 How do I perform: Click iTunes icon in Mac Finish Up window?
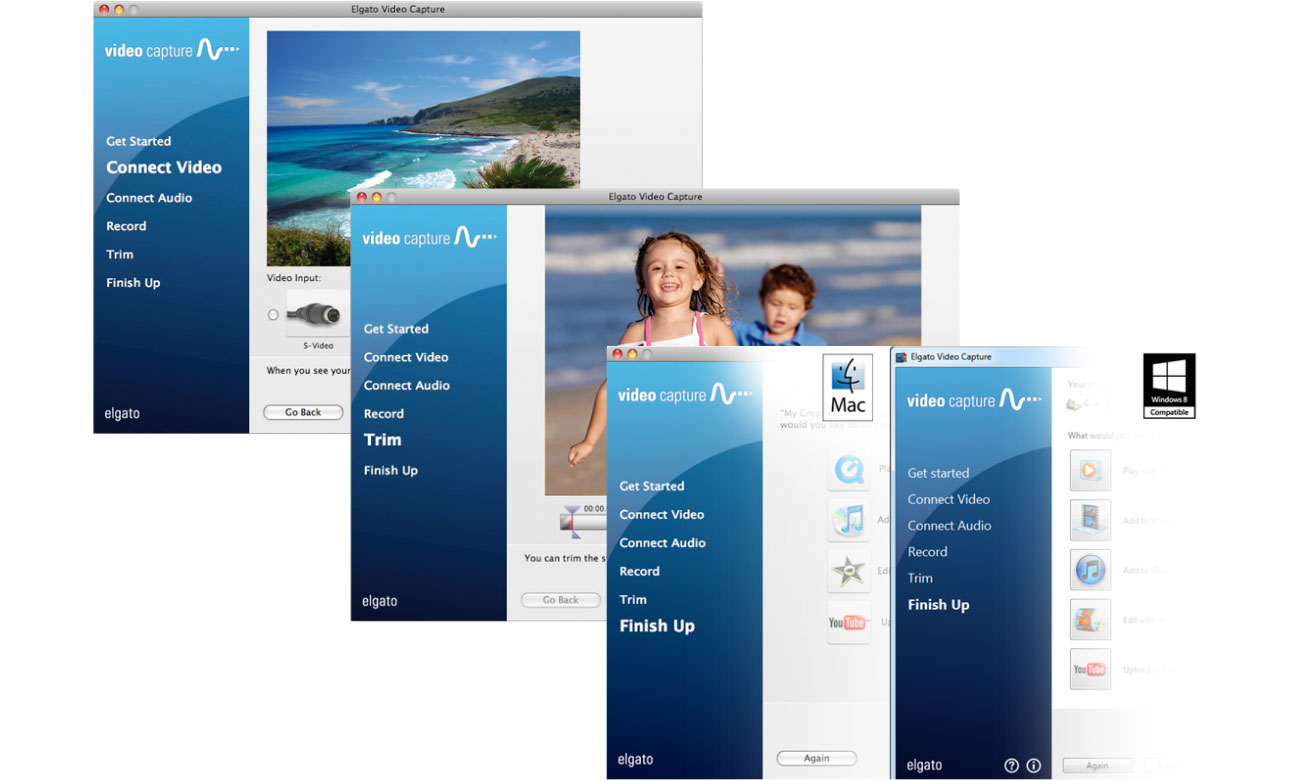[849, 520]
